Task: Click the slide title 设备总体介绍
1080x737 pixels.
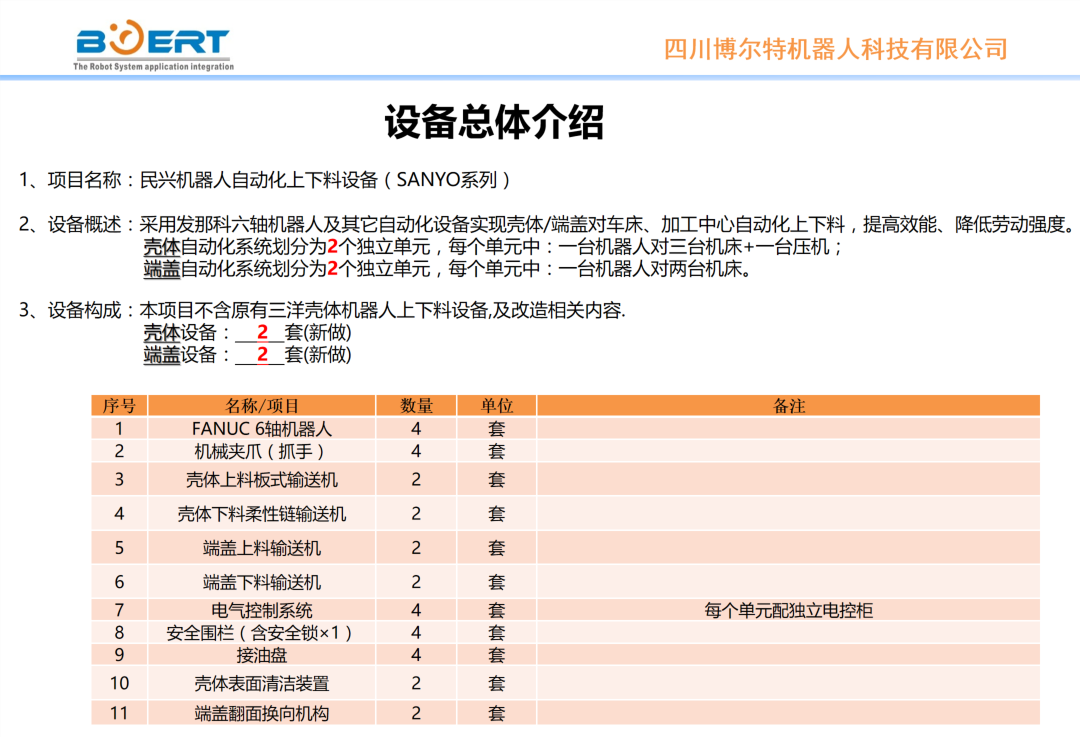Action: pyautogui.click(x=494, y=123)
